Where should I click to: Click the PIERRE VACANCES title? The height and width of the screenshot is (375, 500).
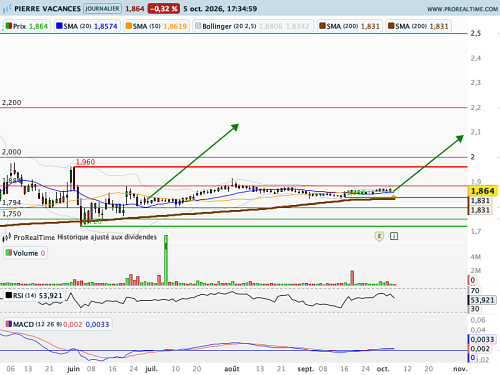point(47,9)
